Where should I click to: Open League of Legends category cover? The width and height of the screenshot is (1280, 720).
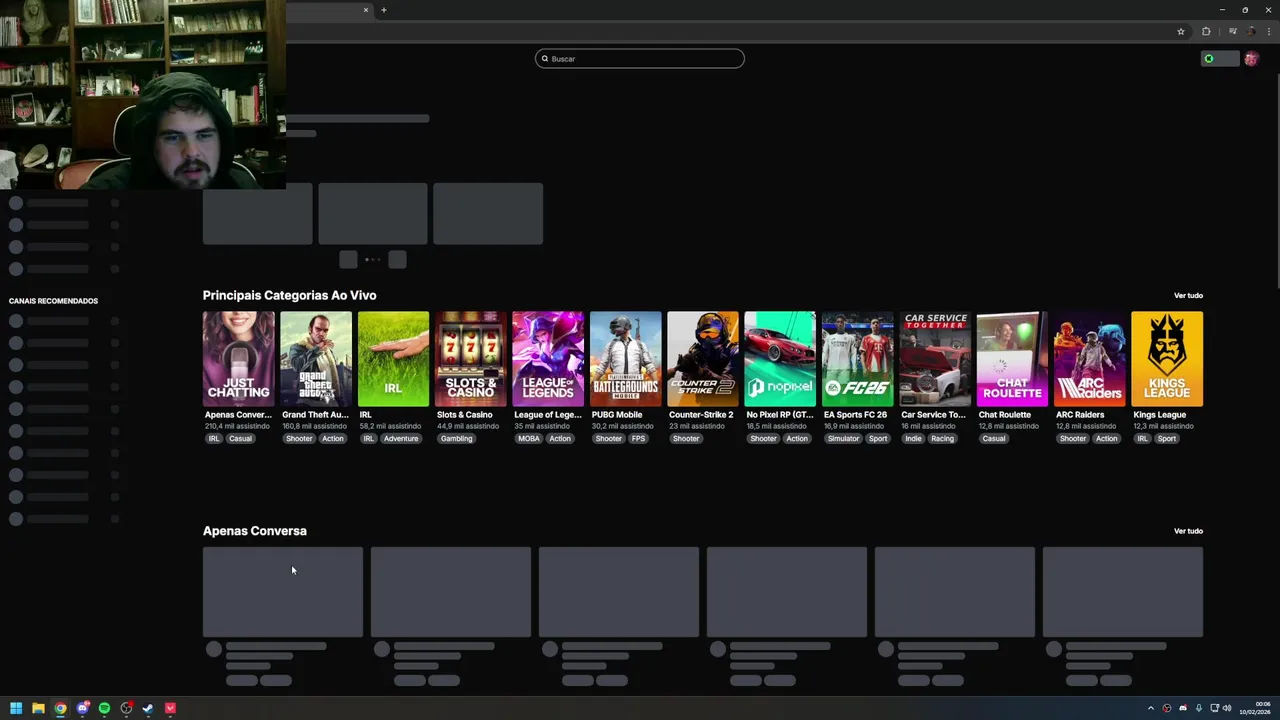tap(548, 359)
